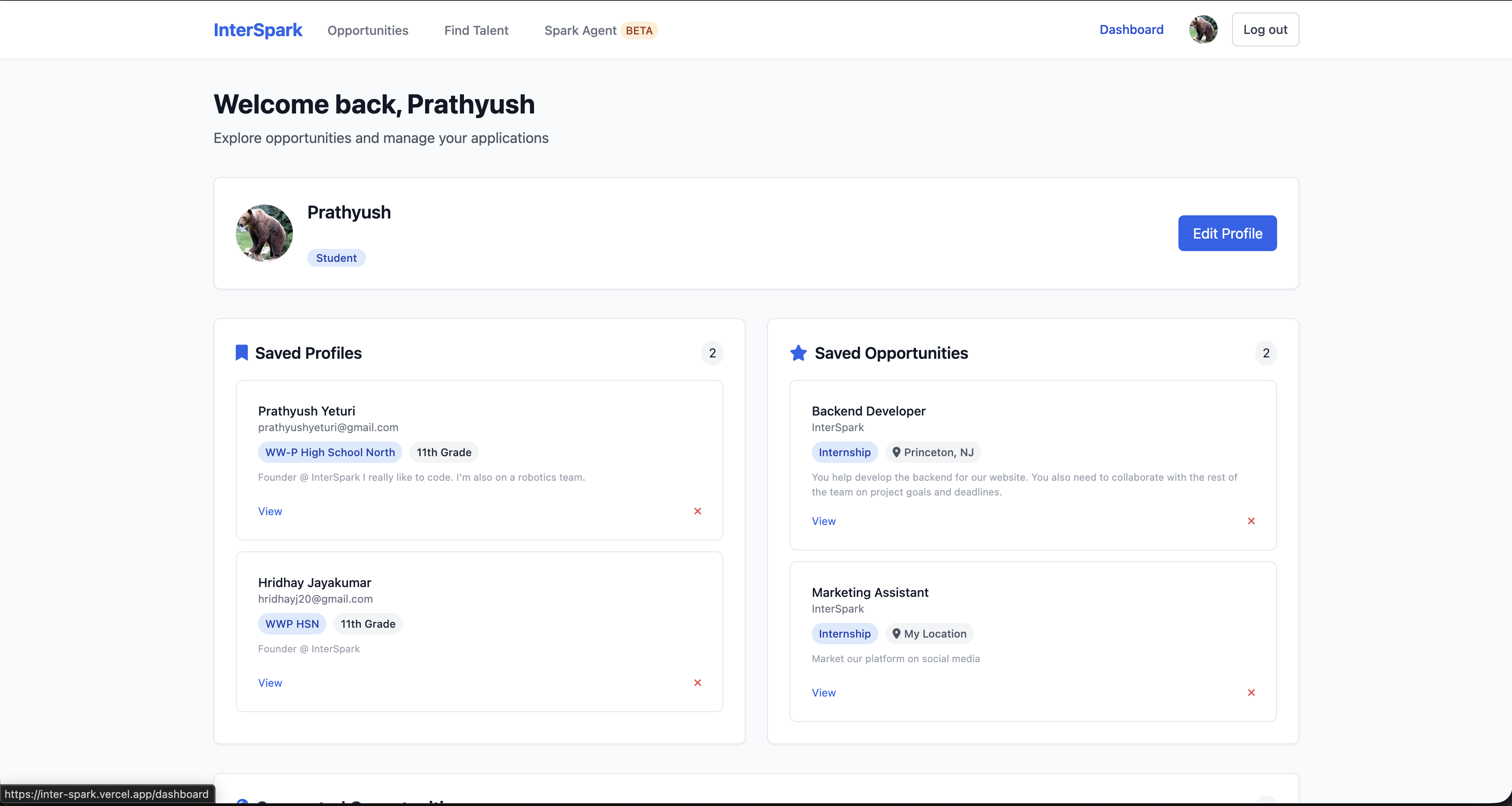
Task: View Hridhay Jayakumar's saved profile
Action: tap(270, 683)
